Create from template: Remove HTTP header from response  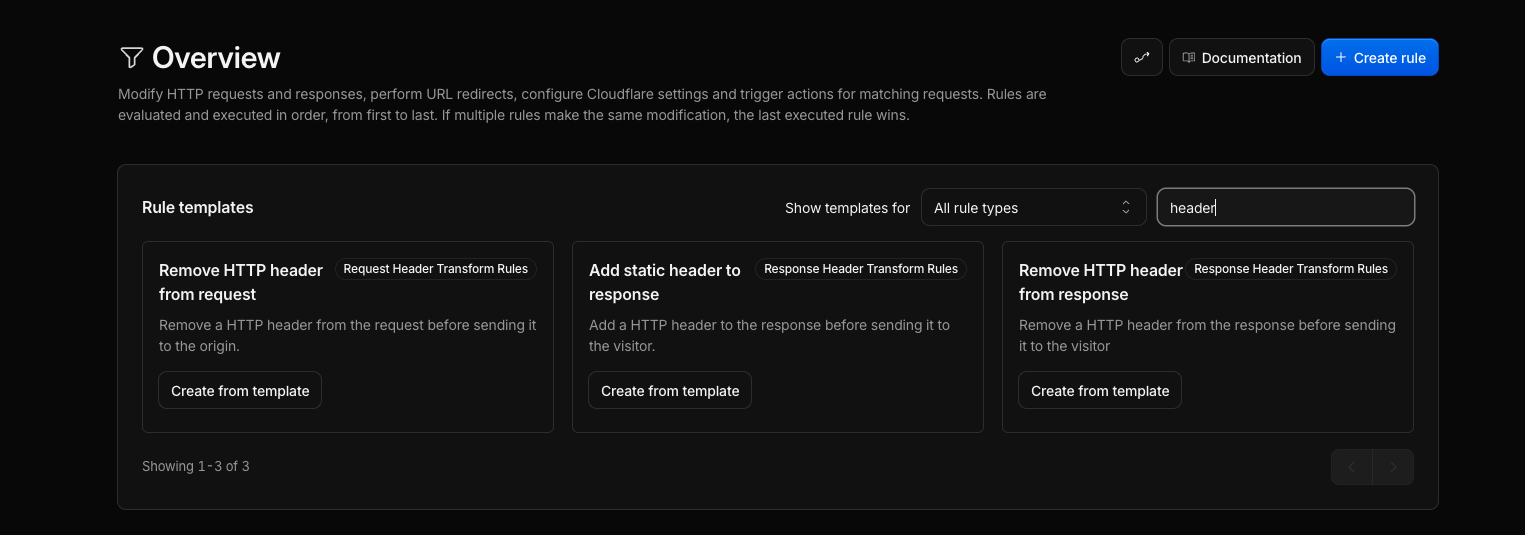coord(1100,390)
